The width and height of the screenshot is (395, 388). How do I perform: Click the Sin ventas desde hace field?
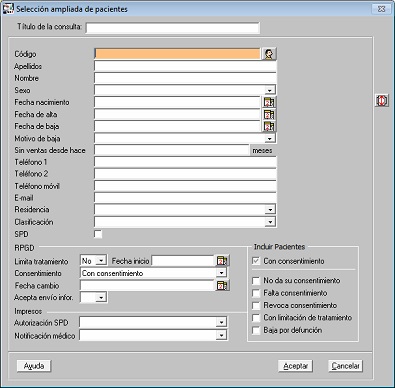click(x=172, y=150)
